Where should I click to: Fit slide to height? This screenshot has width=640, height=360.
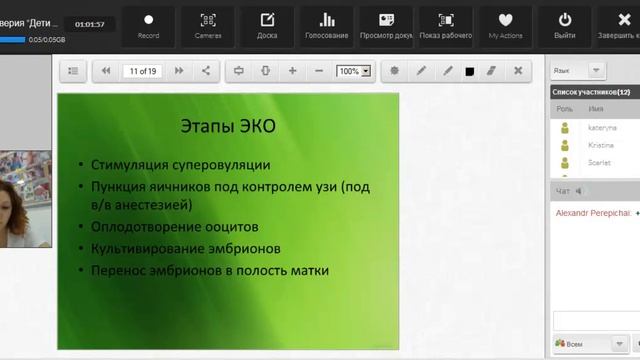coord(265,71)
